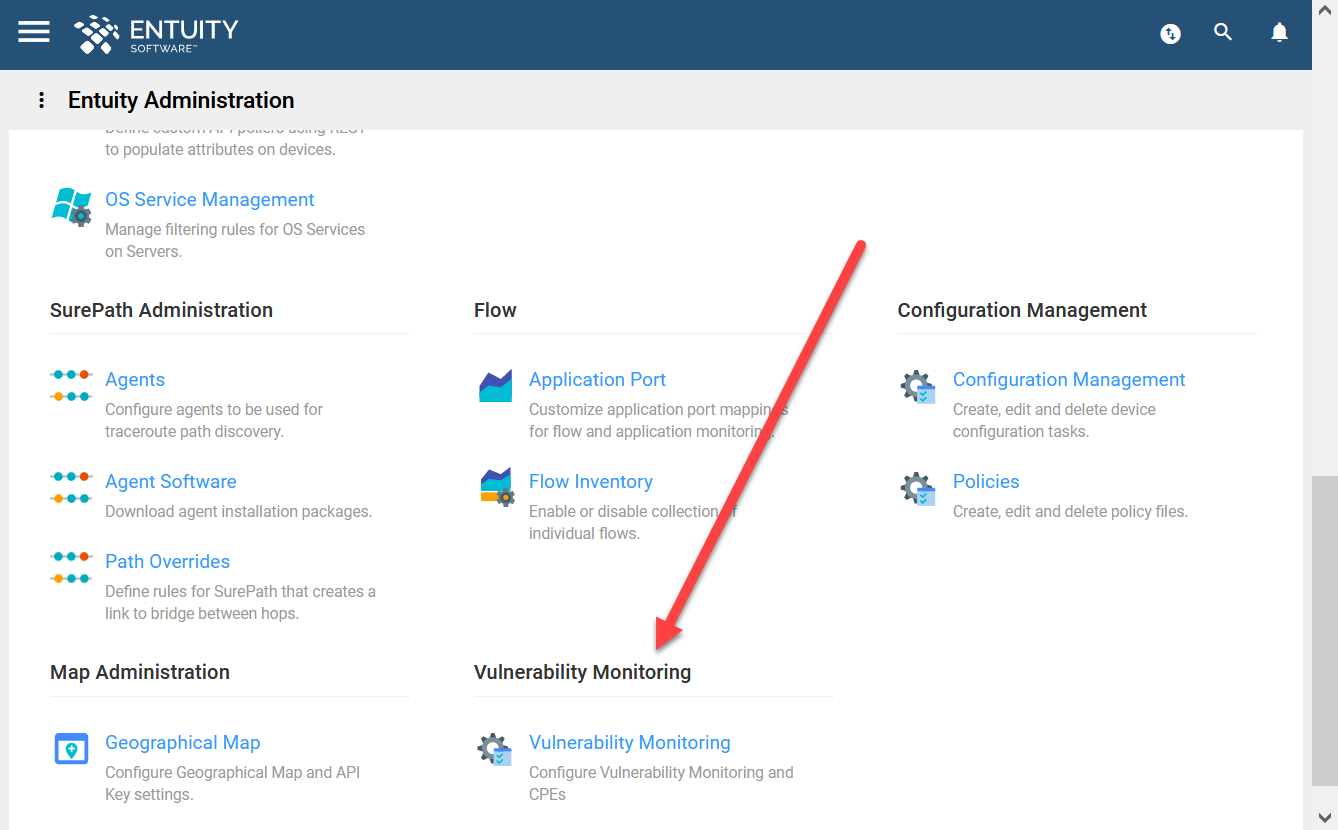
Task: Click the vertical scrollbar thumb
Action: (x=1324, y=631)
